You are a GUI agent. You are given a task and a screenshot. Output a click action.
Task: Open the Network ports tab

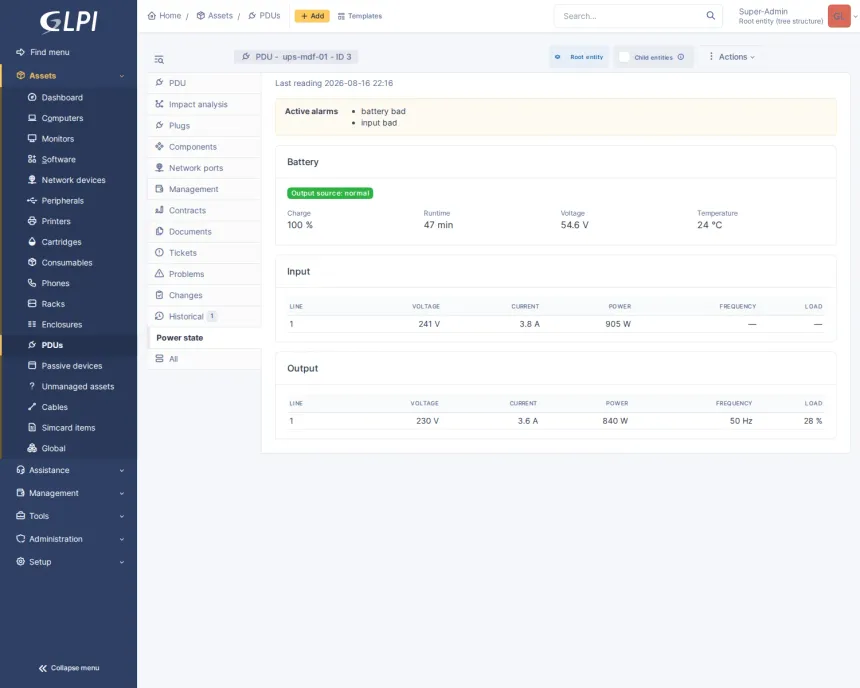[204, 168]
